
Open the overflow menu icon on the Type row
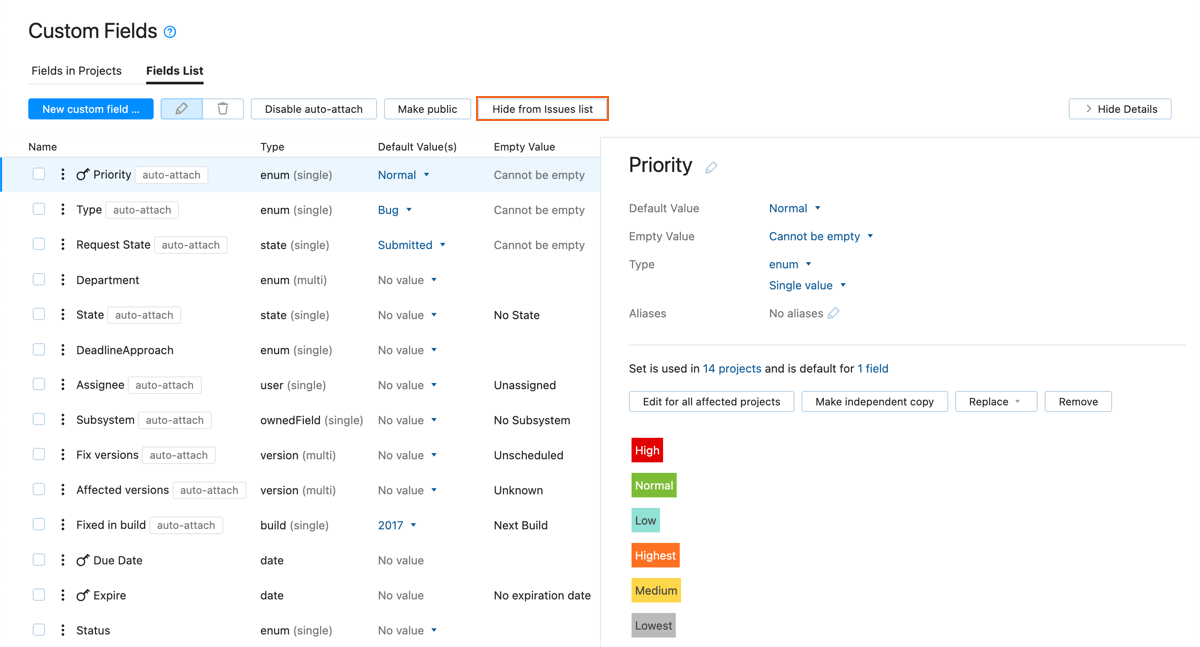tap(62, 210)
